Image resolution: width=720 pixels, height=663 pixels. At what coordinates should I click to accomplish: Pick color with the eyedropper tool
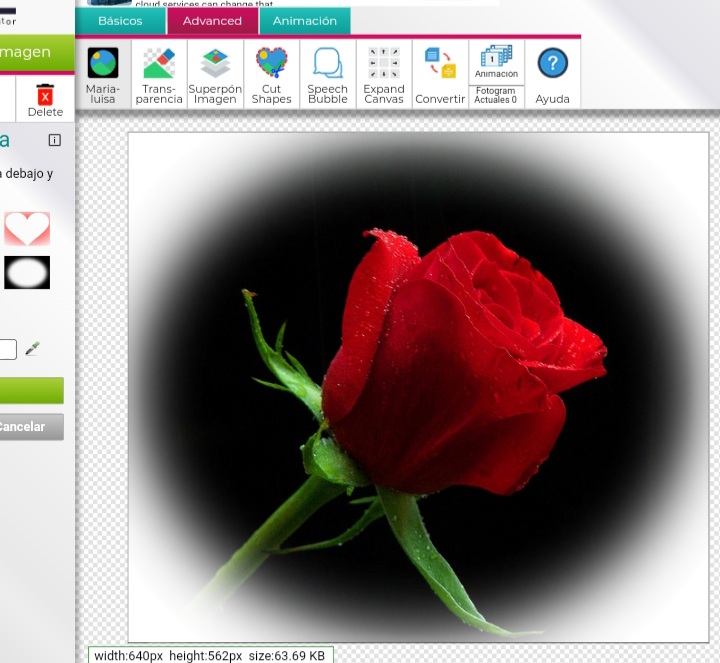pyautogui.click(x=33, y=349)
